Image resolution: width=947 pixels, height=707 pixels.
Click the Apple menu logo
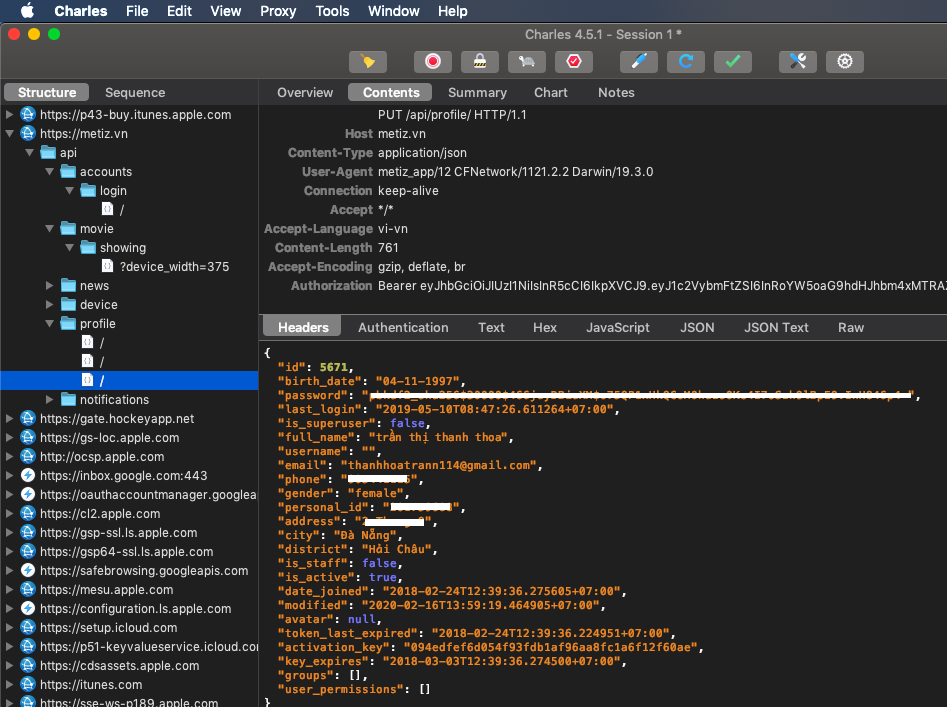click(x=27, y=11)
